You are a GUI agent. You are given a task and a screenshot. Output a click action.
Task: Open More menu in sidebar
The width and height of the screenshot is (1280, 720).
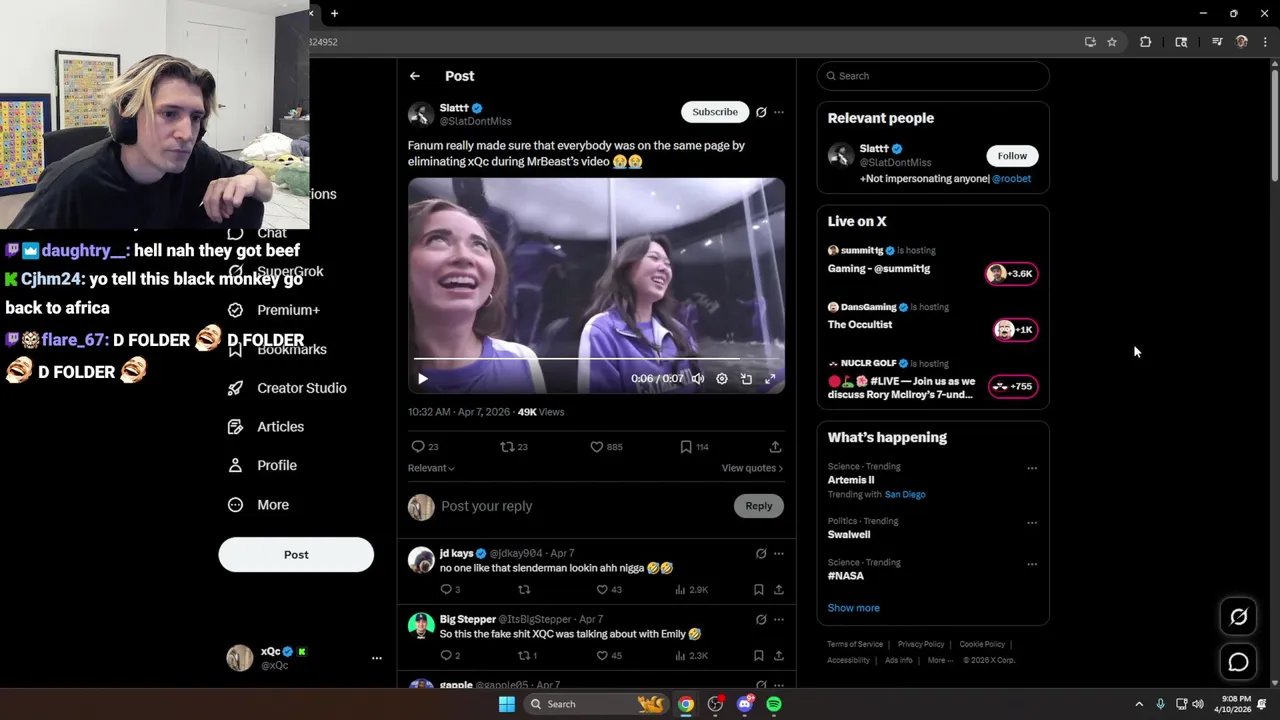259,505
